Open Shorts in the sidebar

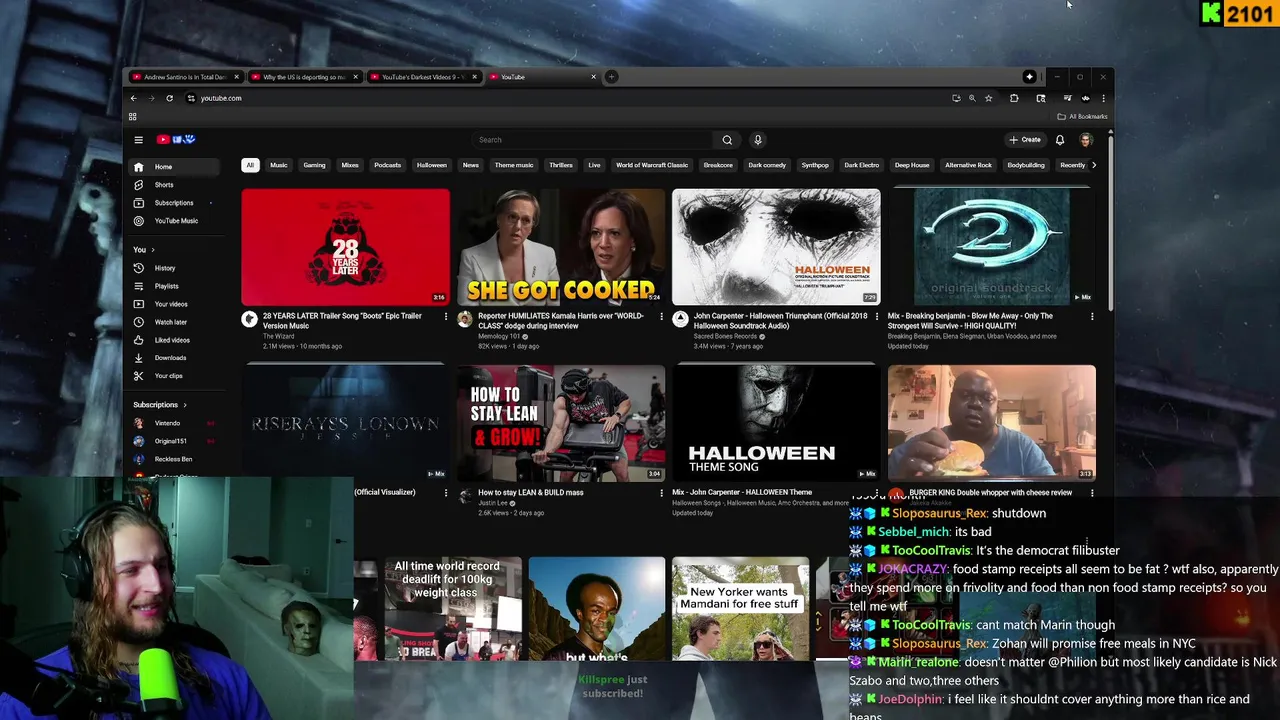point(173,185)
